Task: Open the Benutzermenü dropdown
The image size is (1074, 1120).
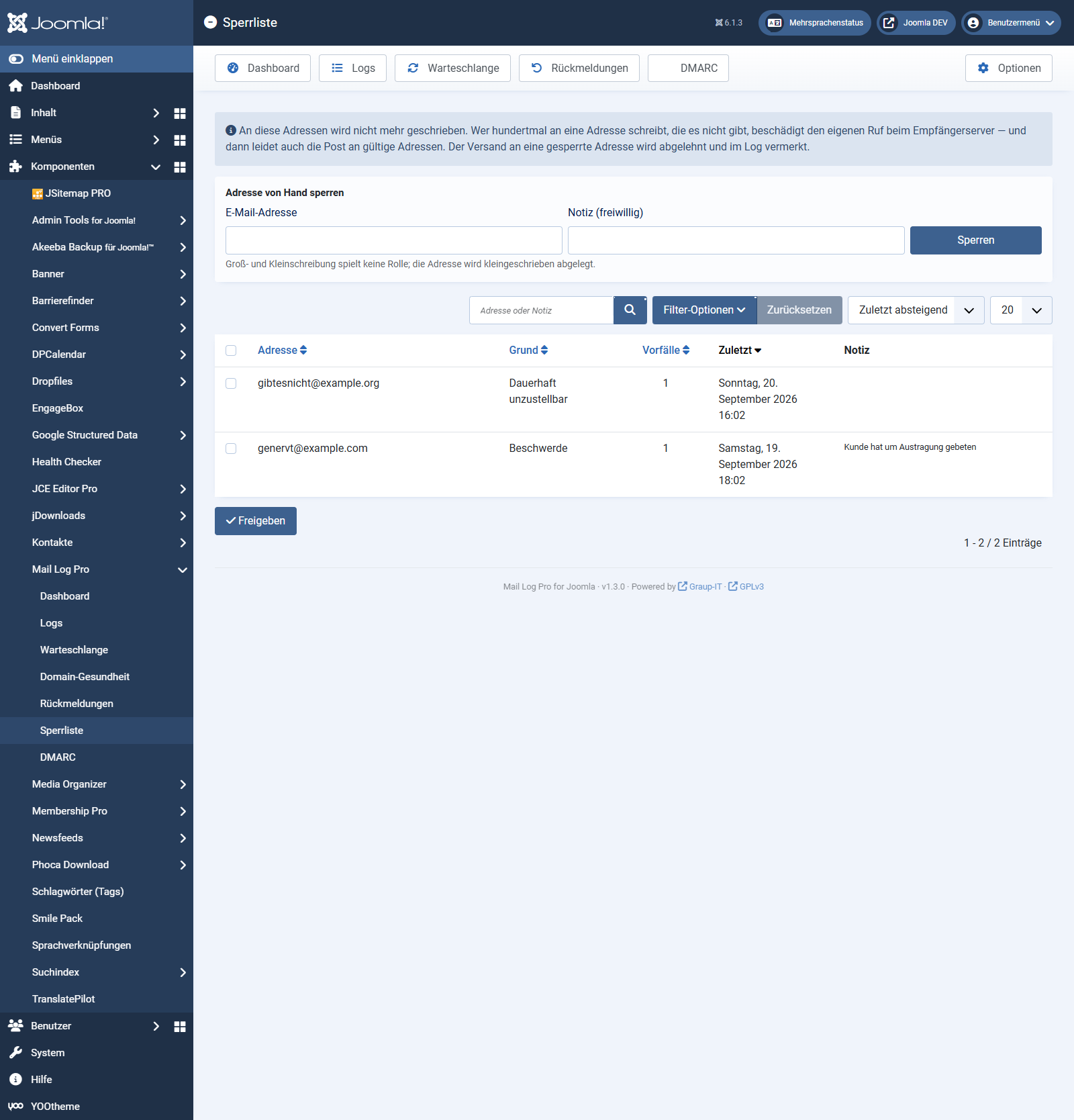Action: [x=1011, y=23]
